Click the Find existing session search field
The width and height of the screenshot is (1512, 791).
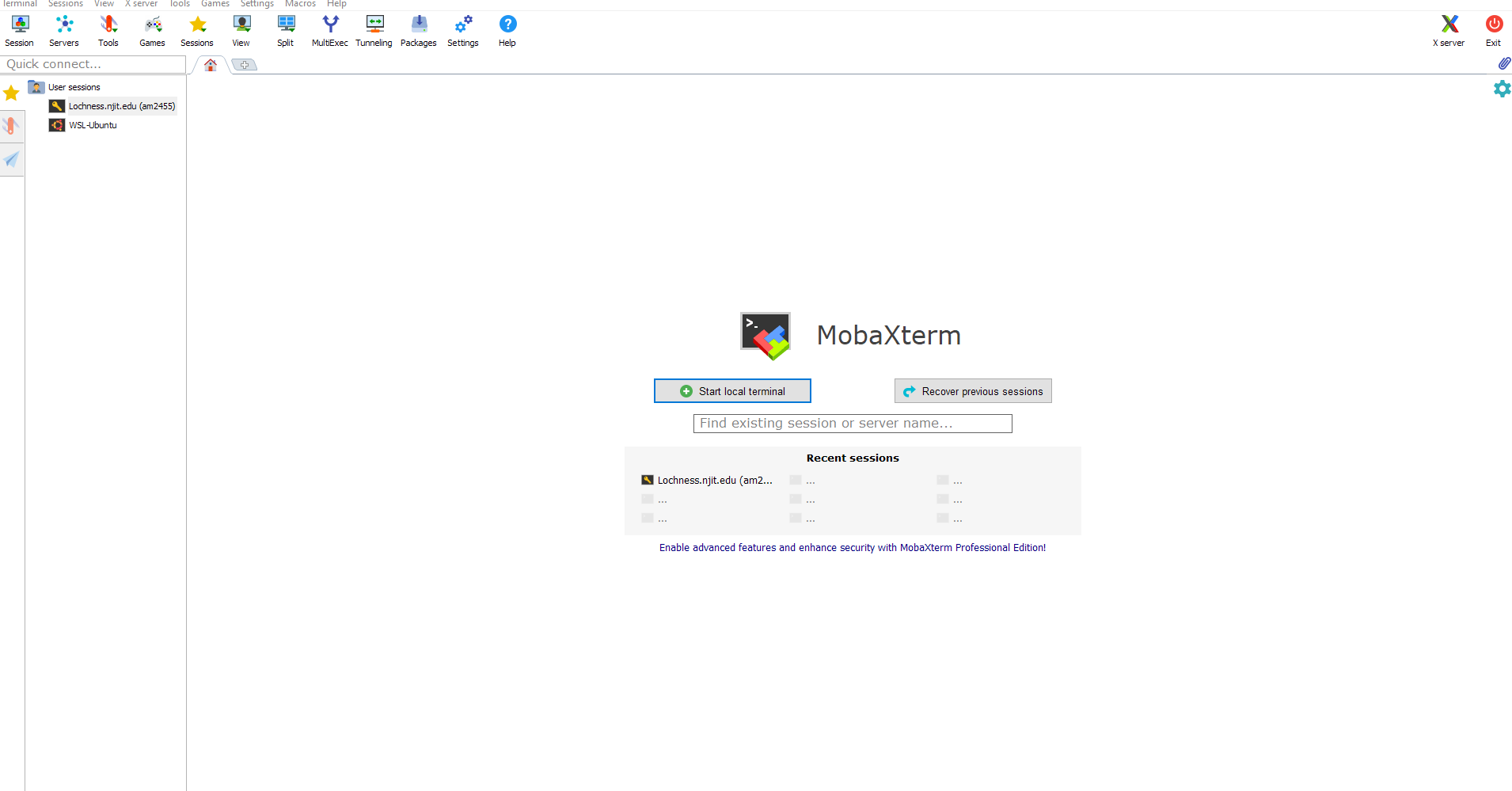click(853, 424)
